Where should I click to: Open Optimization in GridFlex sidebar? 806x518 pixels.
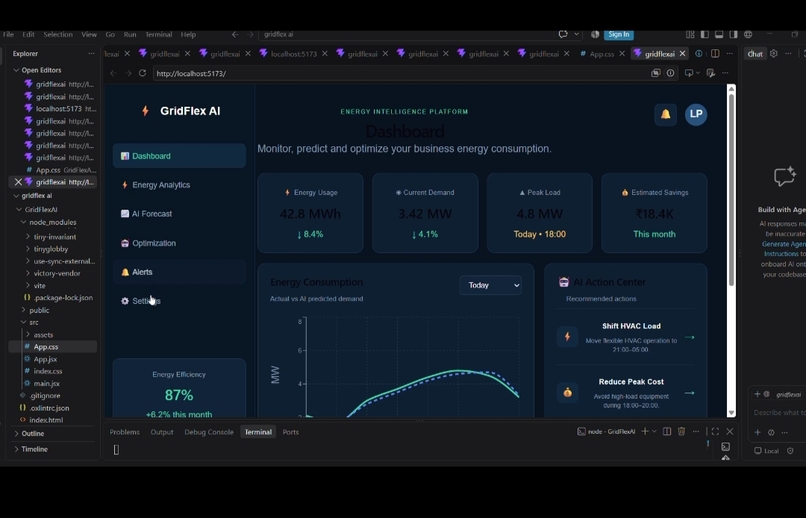(179, 243)
